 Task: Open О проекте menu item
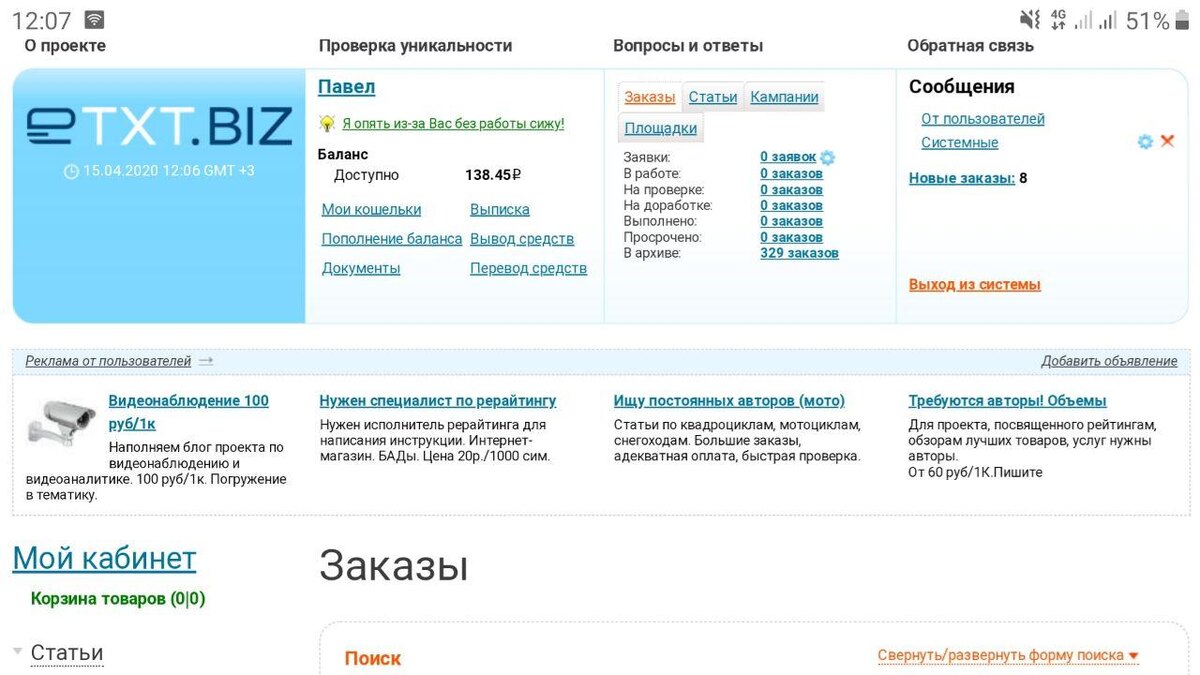coord(65,45)
